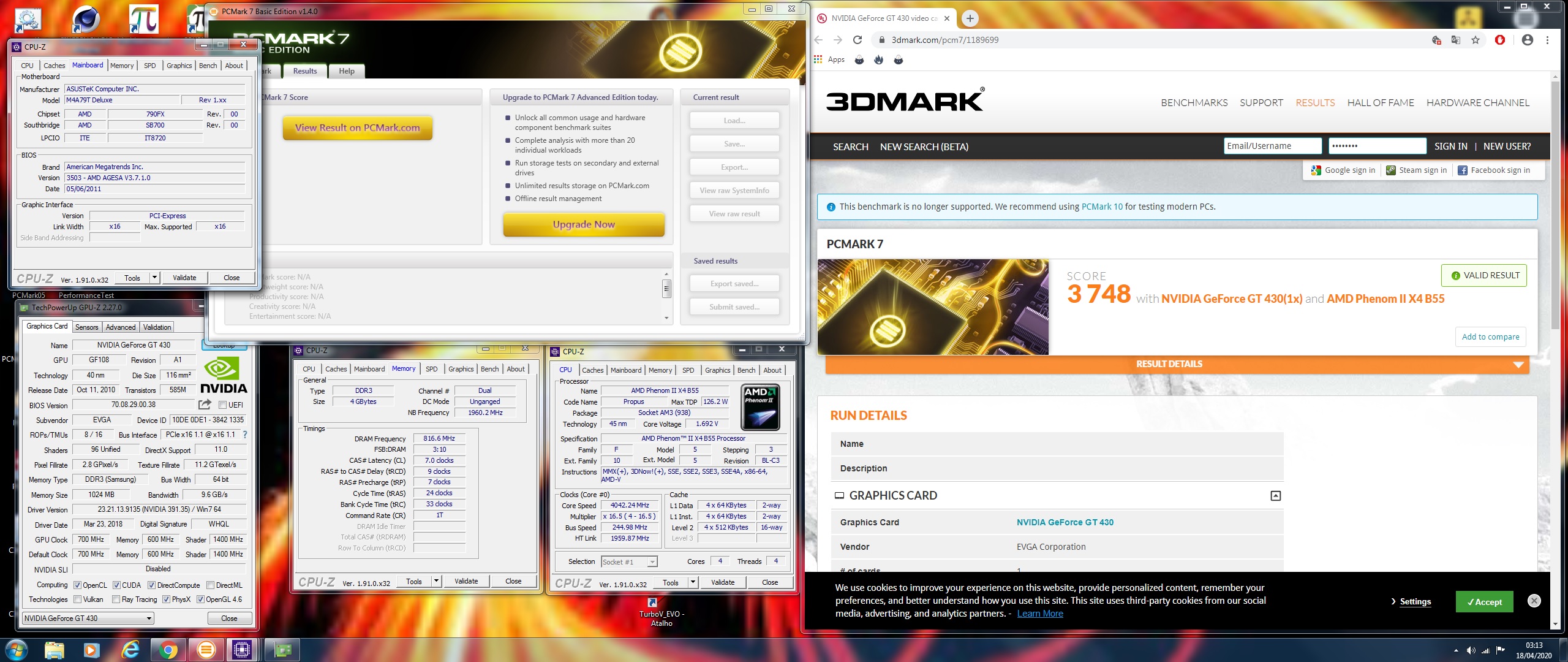Open Caches tab in Memory CPU-Z window
Image resolution: width=1568 pixels, height=662 pixels.
click(336, 369)
